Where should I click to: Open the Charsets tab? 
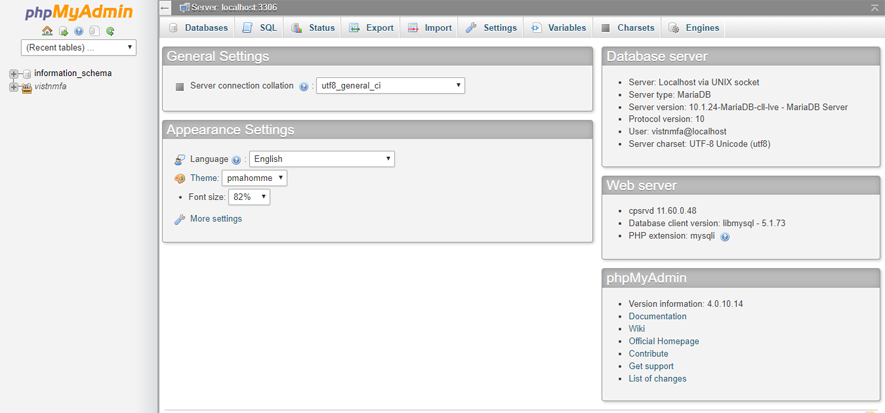pyautogui.click(x=628, y=28)
